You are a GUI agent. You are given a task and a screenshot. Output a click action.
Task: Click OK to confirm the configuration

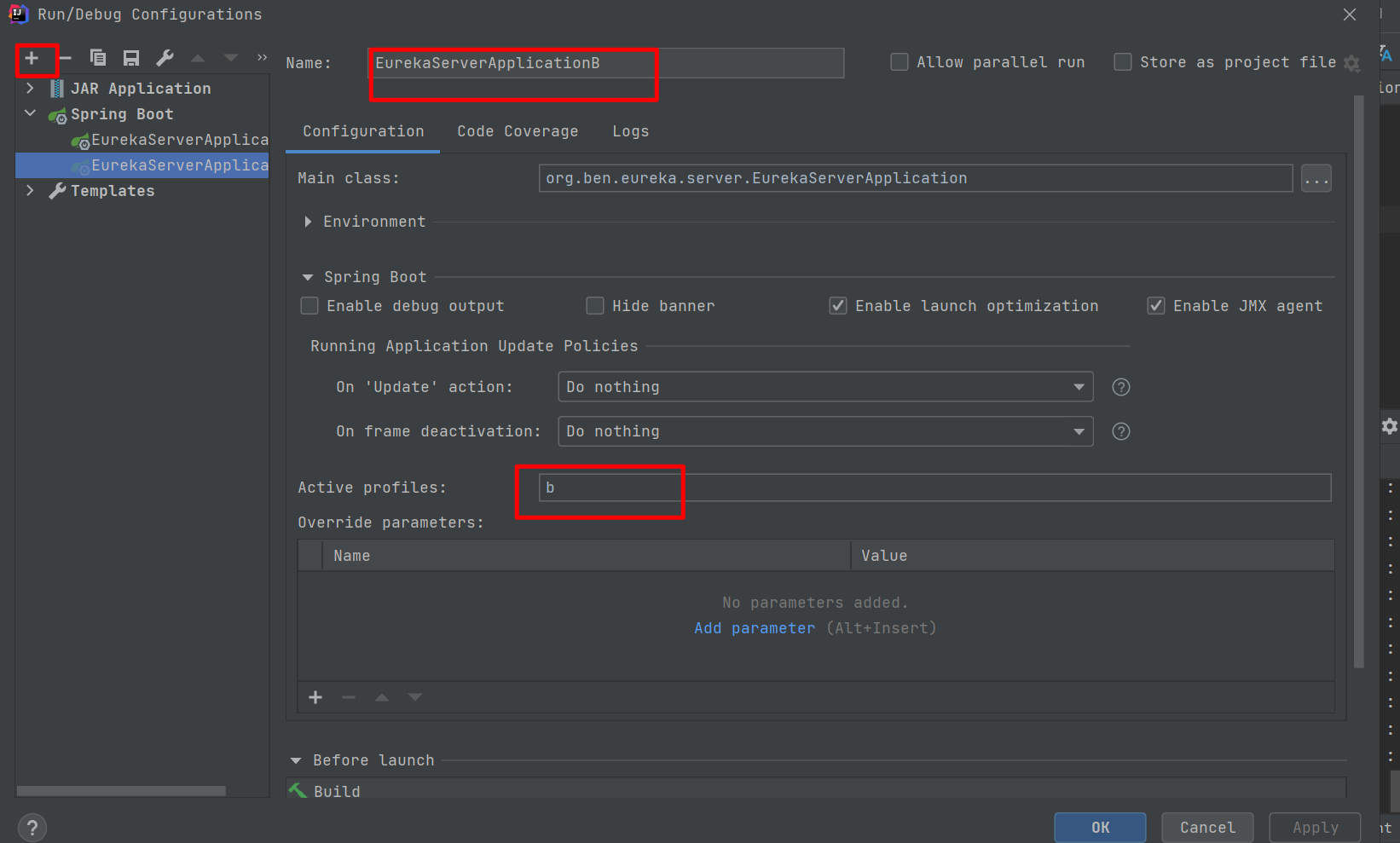click(1100, 828)
